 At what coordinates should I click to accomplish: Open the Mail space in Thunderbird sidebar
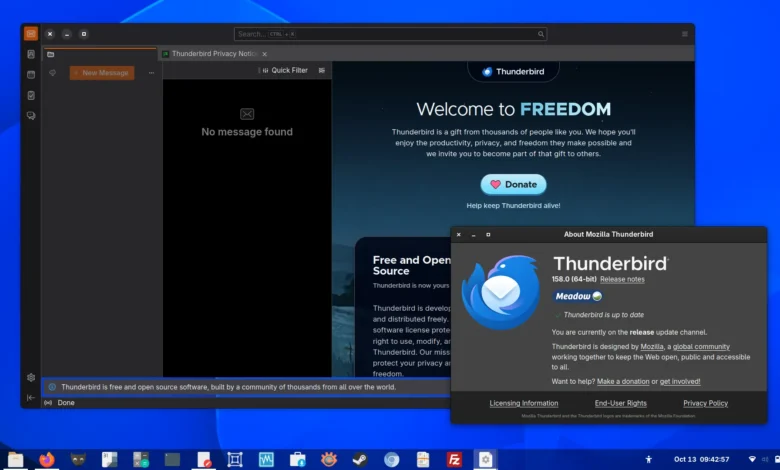coord(31,34)
